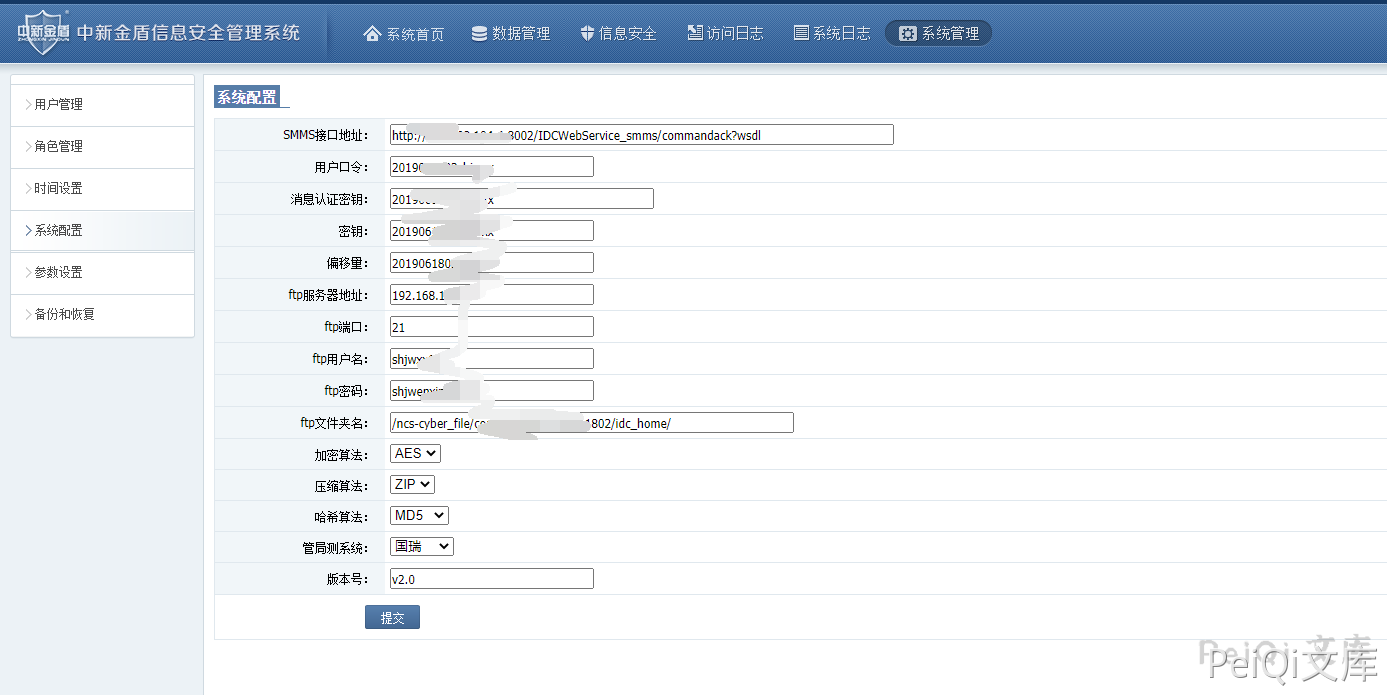1387x695 pixels.
Task: Open the 访问日志 menu
Action: 725,33
